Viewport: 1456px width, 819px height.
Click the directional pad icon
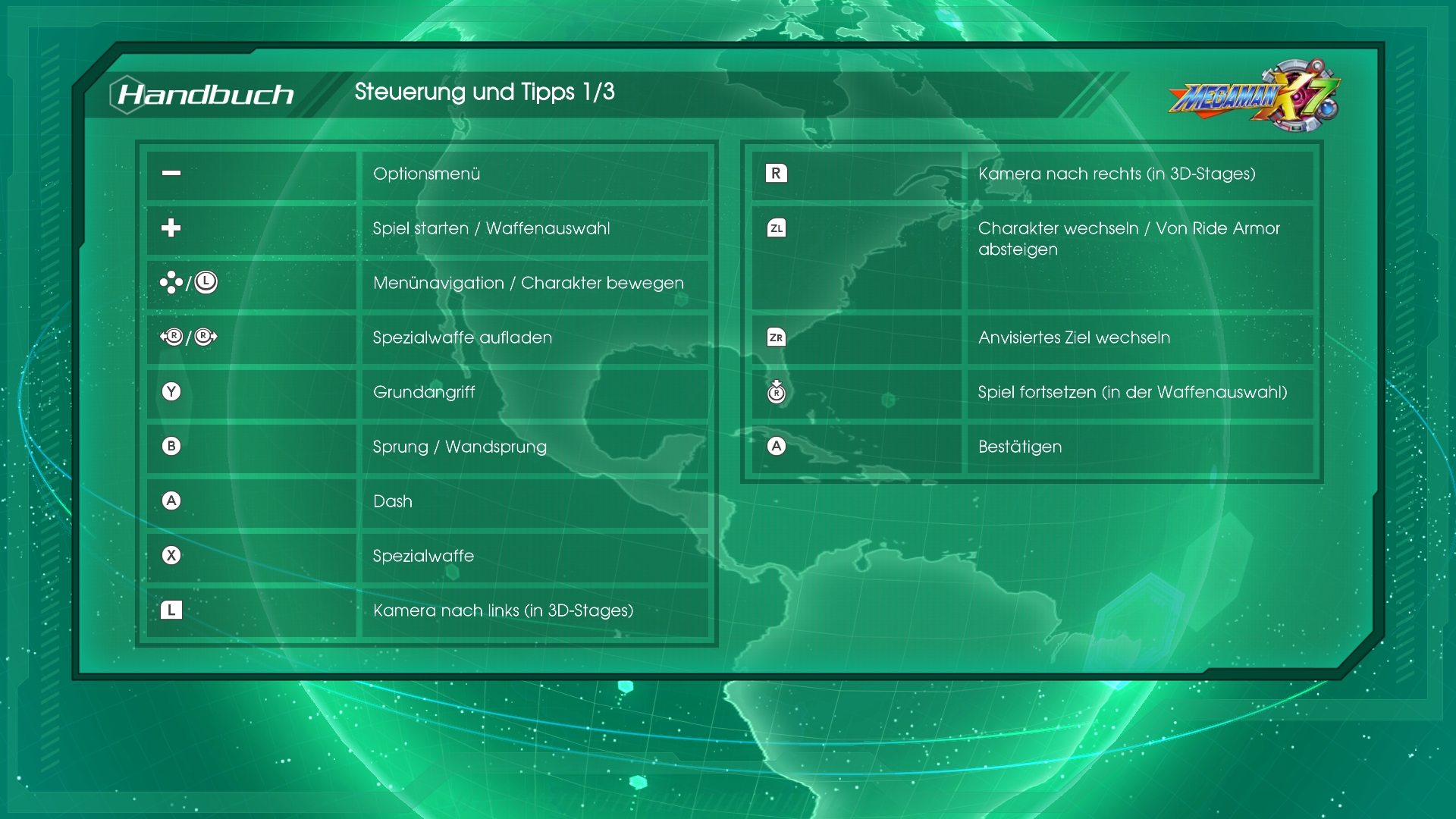tap(171, 282)
